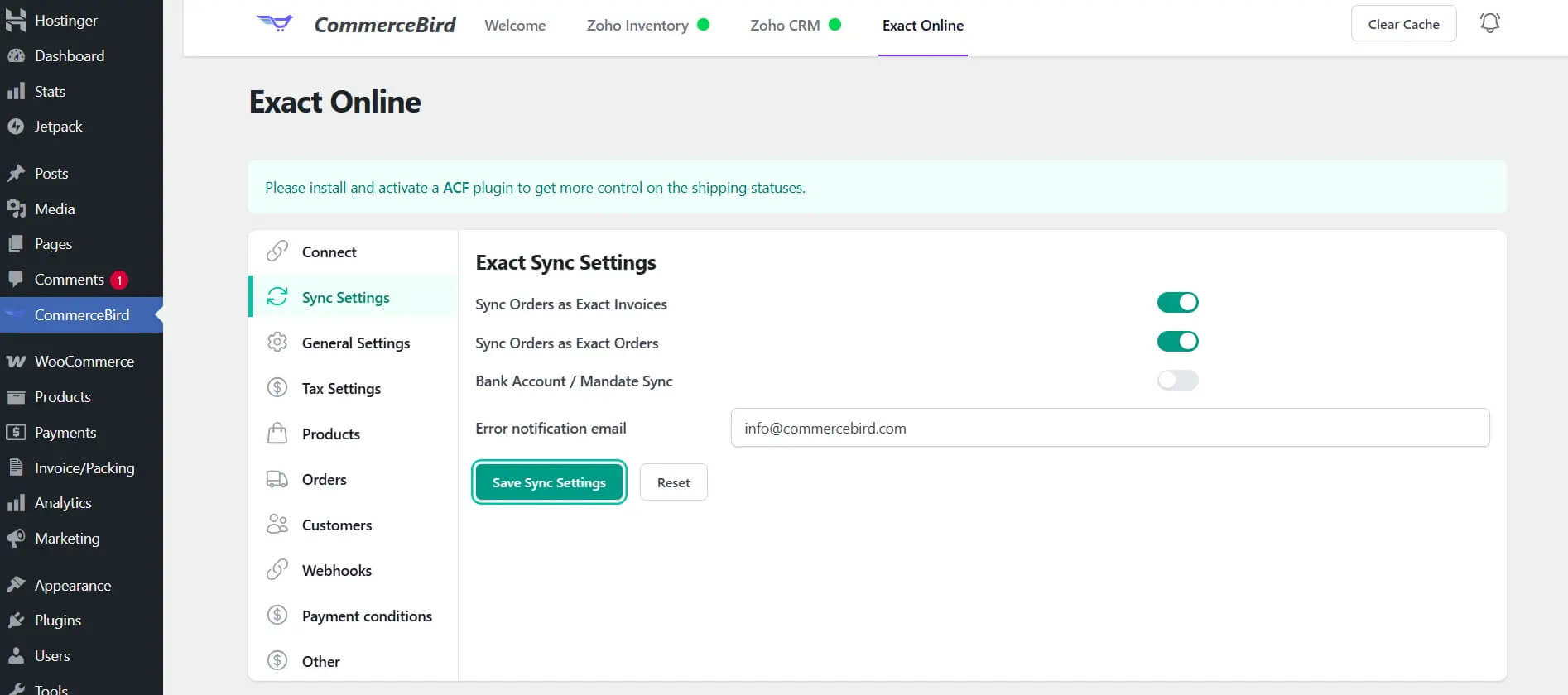Click the CommerceBird logo icon
This screenshot has width=1568, height=695.
coord(275,23)
